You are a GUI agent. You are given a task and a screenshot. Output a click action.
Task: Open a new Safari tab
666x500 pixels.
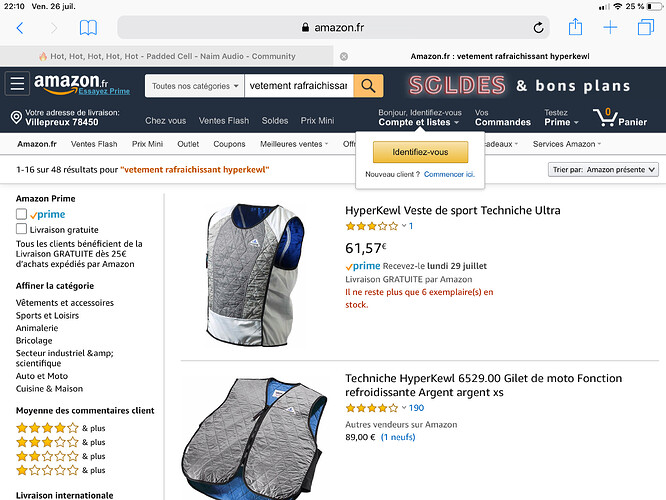click(610, 27)
